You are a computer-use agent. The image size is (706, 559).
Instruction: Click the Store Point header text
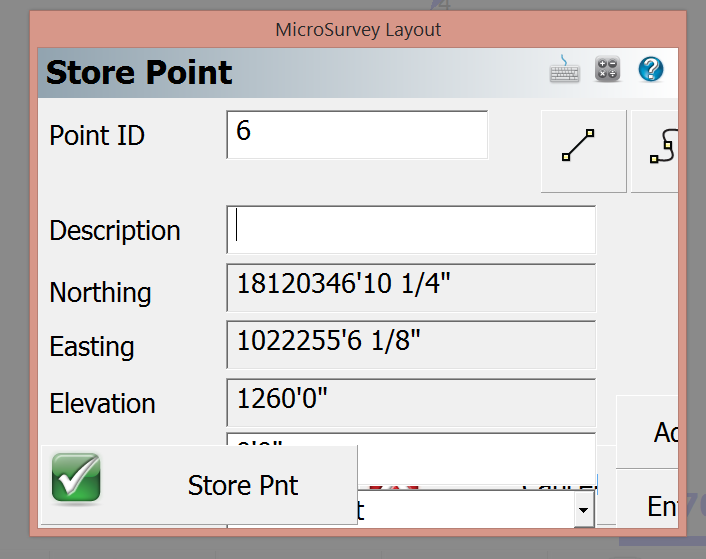[139, 73]
